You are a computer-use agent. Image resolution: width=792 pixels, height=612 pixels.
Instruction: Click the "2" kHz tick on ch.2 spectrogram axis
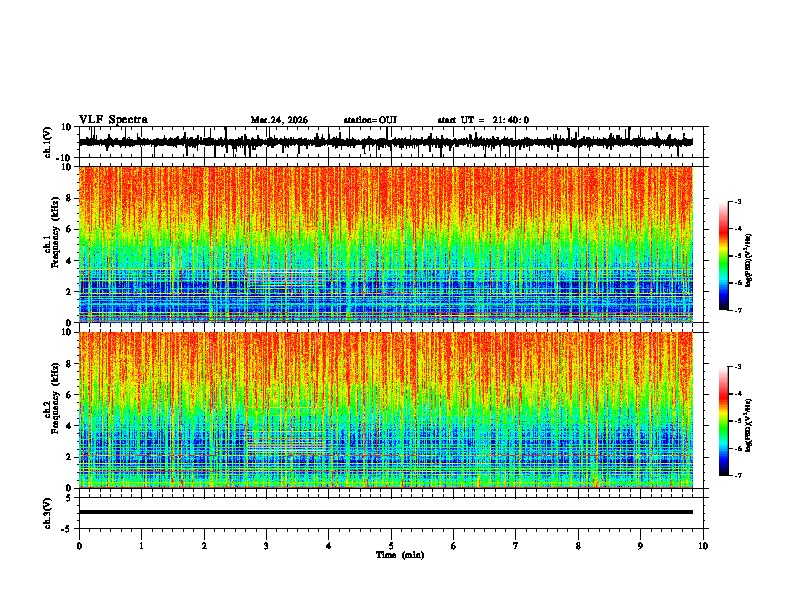70,457
